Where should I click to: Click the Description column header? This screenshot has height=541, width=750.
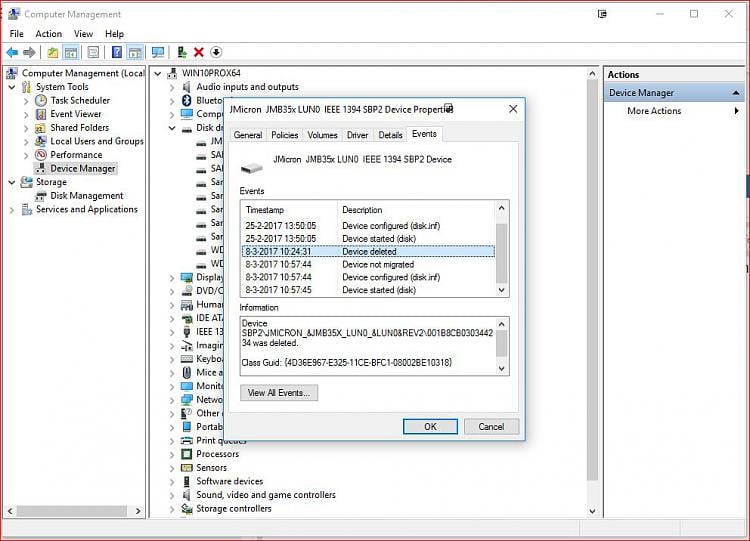pos(416,210)
